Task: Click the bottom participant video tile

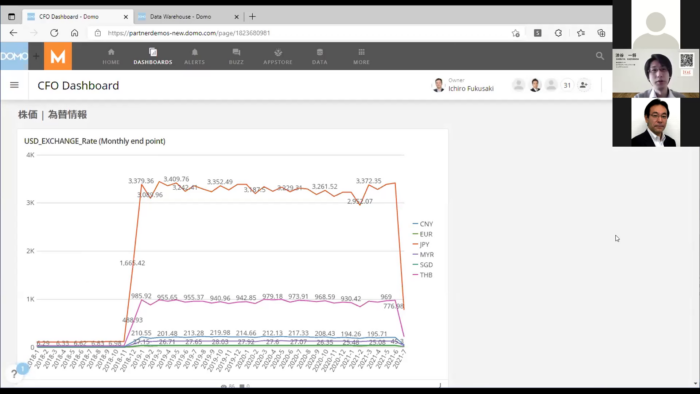Action: [x=655, y=122]
